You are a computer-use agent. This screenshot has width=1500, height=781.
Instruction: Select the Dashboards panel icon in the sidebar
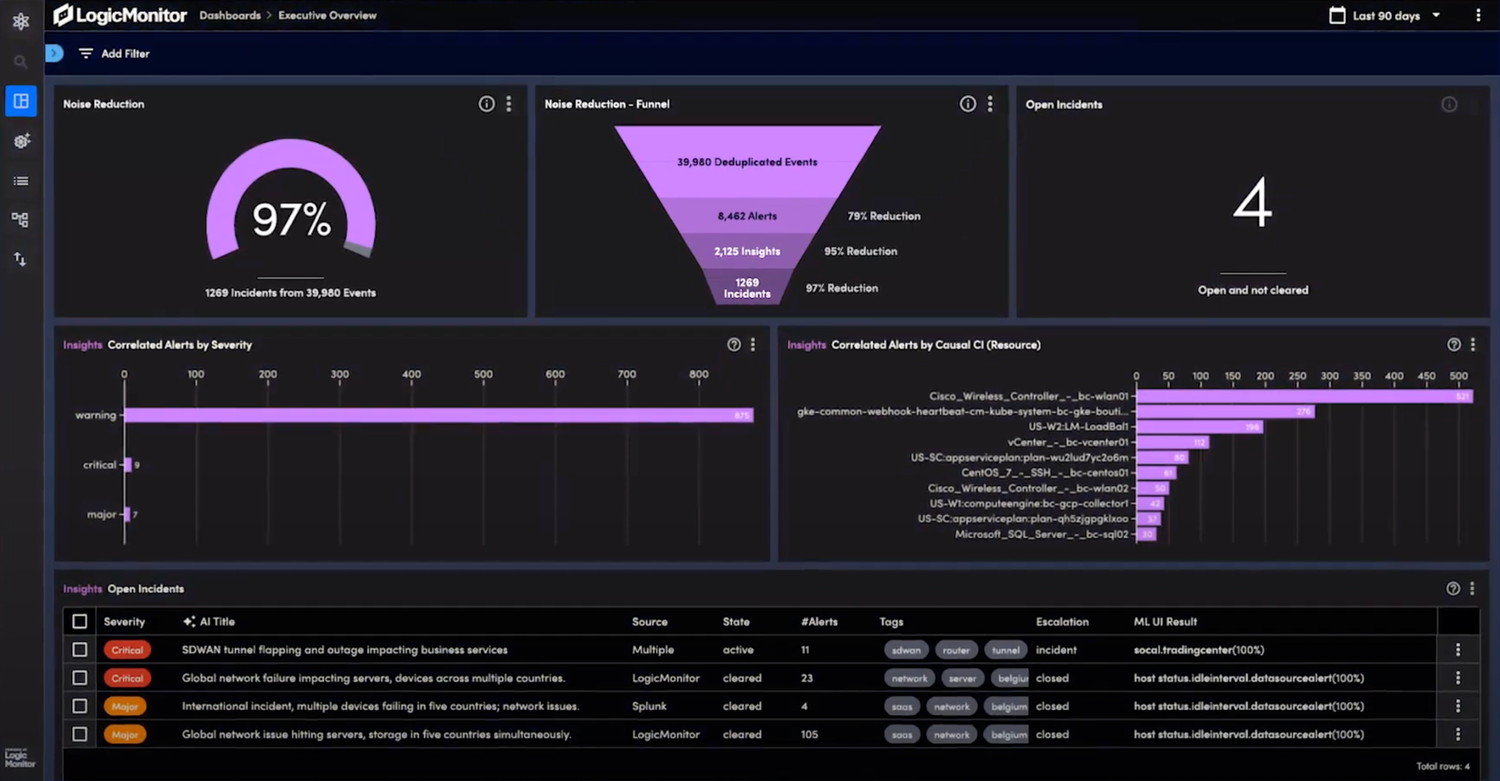[x=20, y=100]
